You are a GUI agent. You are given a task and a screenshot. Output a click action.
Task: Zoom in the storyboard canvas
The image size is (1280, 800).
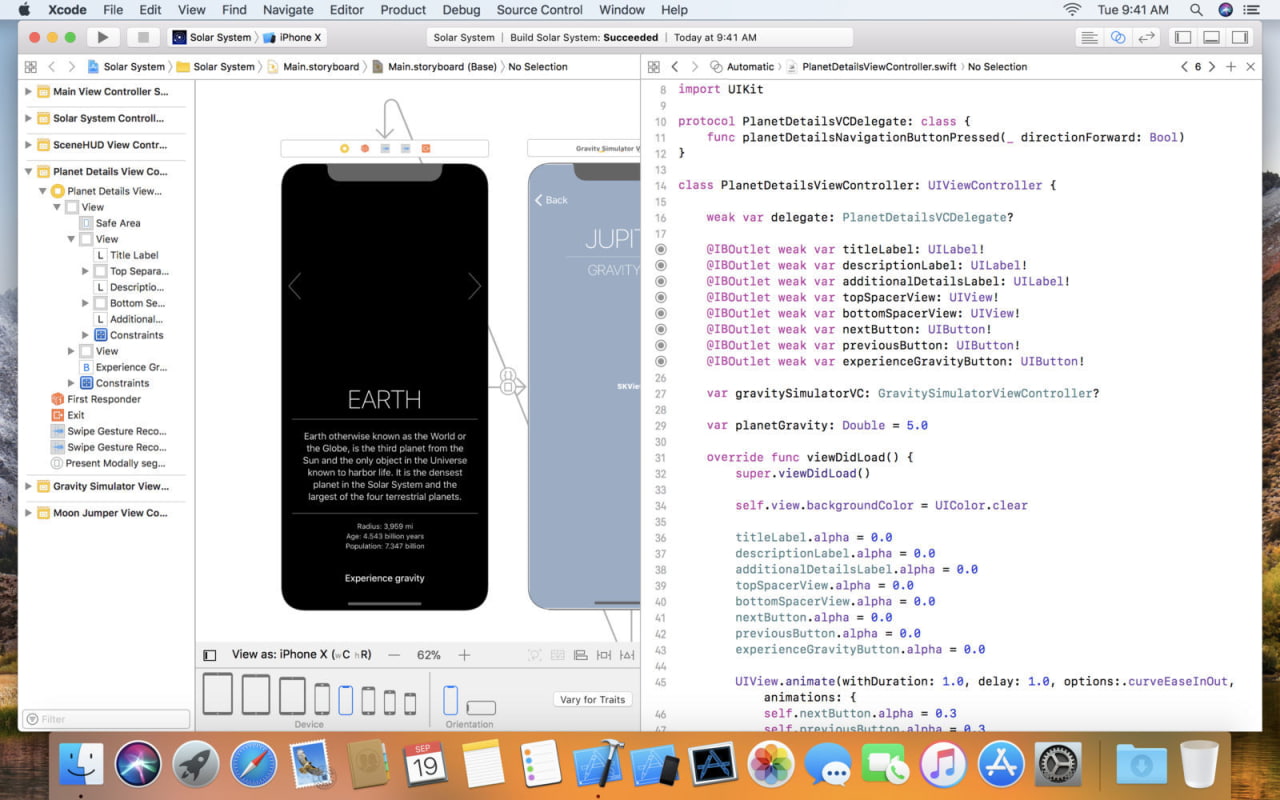pyautogui.click(x=464, y=655)
